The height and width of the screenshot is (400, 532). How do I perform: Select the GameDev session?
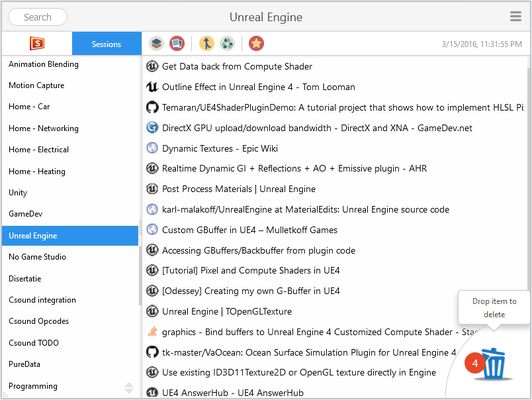[70, 214]
